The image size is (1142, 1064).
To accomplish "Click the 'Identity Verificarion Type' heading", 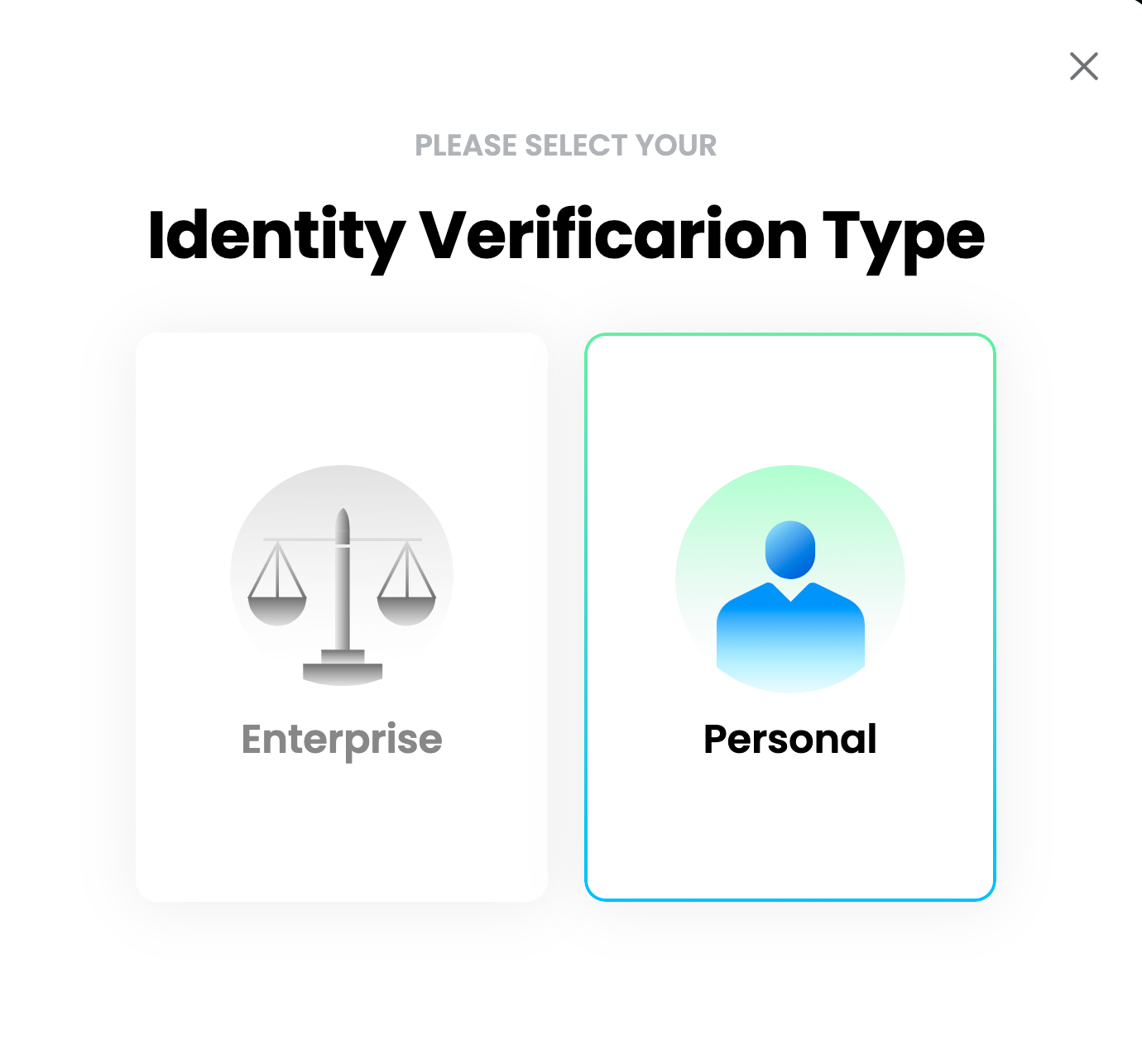I will coord(566,237).
